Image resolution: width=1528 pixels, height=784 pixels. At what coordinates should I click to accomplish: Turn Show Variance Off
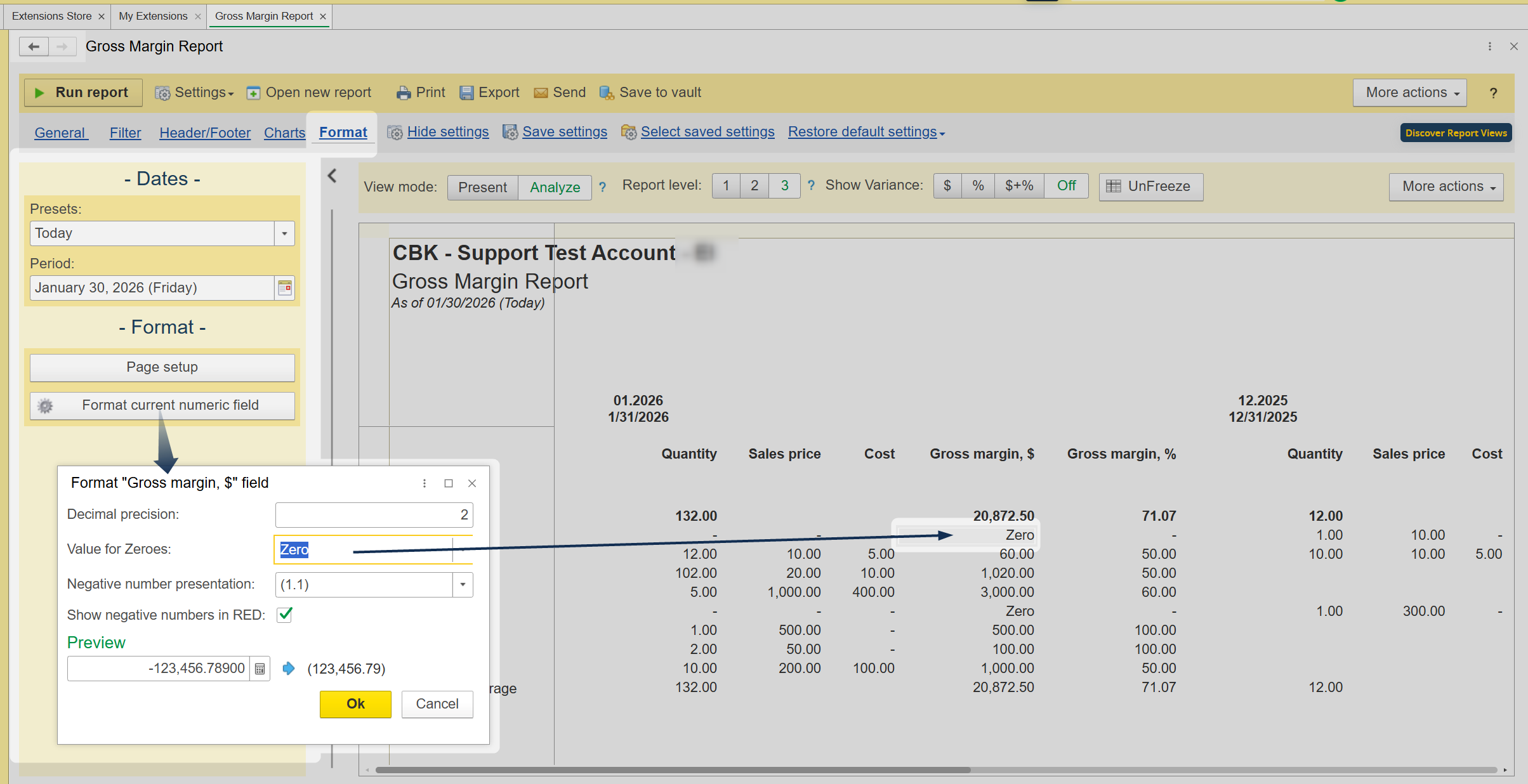coord(1066,186)
